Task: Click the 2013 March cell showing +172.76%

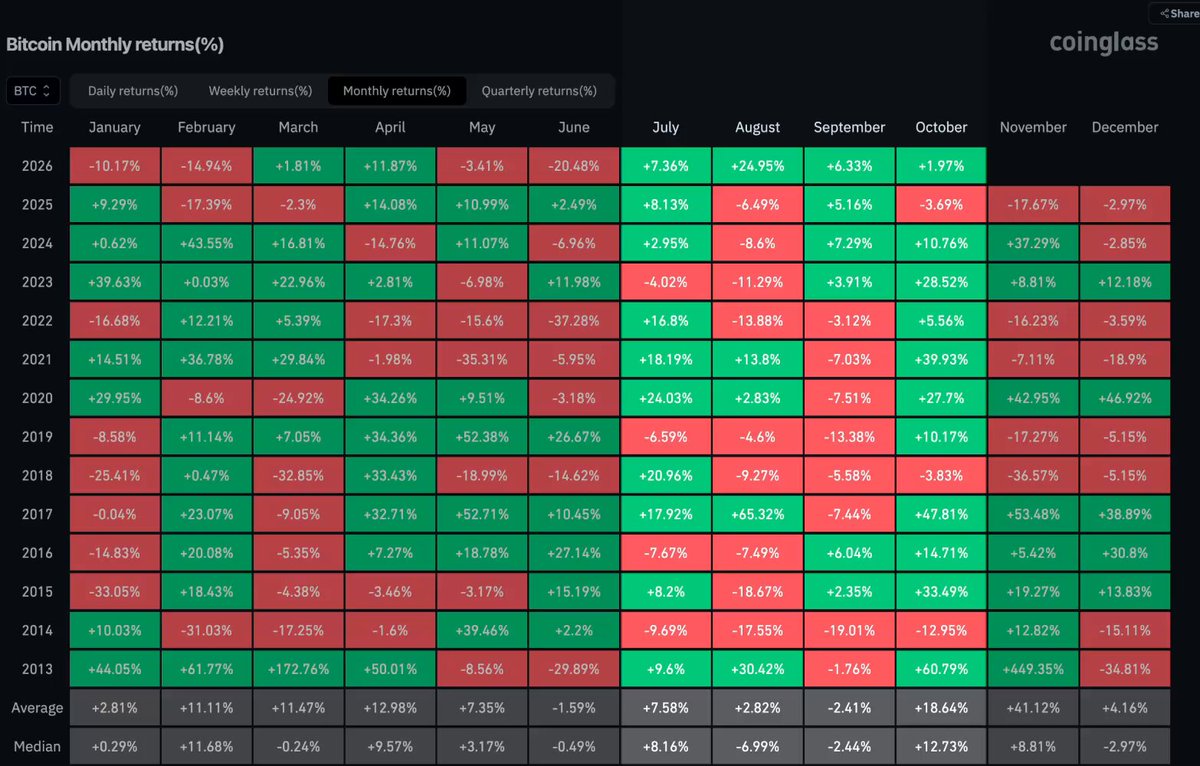Action: [298, 670]
